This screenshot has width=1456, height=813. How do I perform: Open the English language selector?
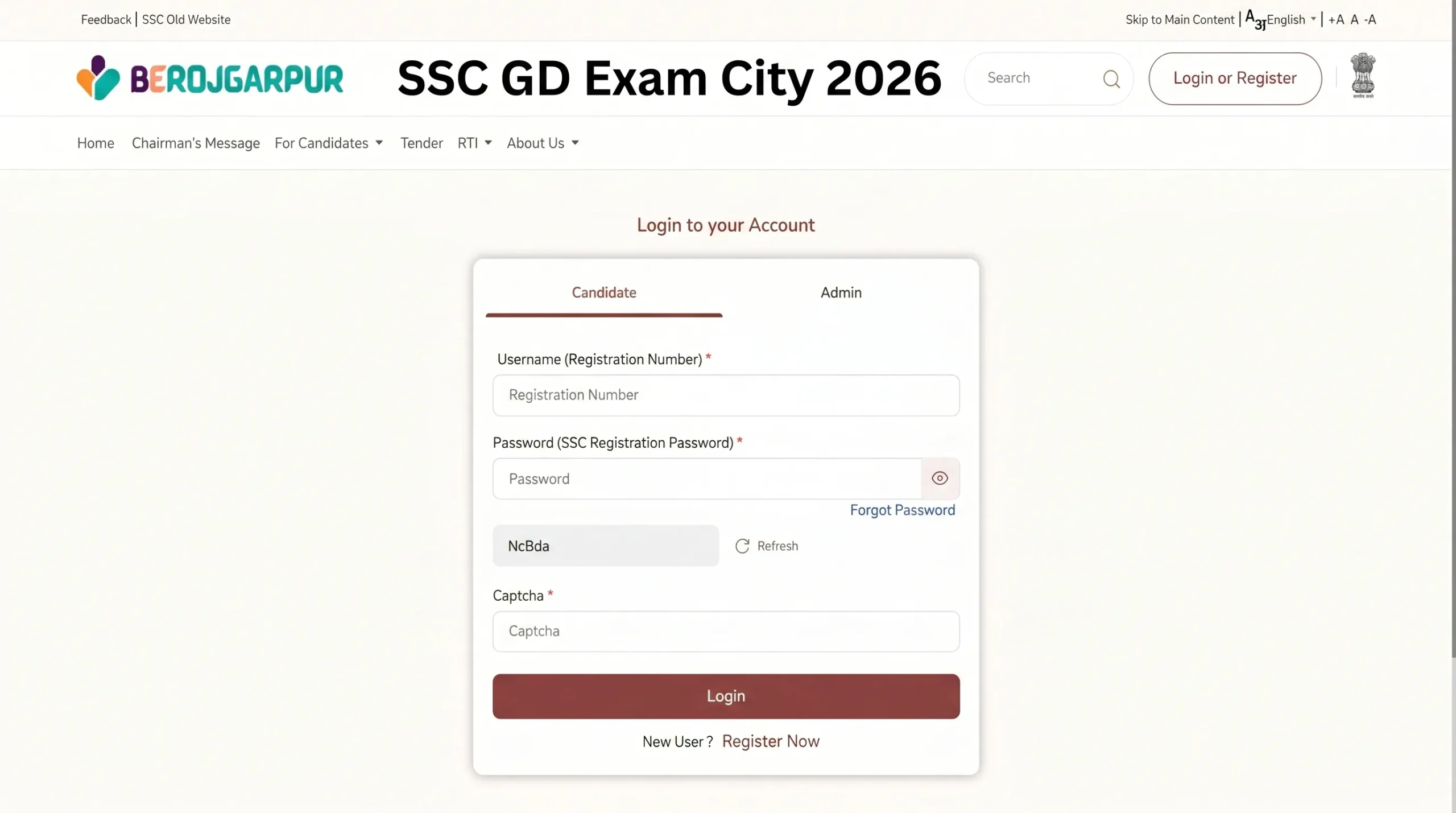[x=1288, y=19]
